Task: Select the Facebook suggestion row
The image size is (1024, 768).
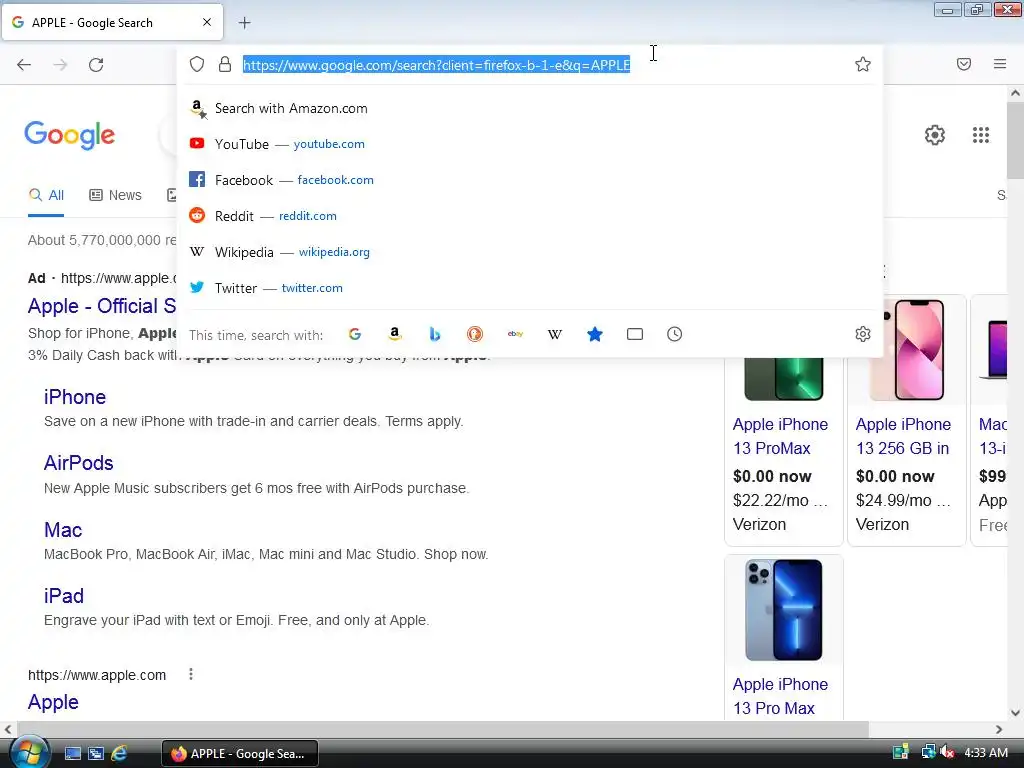Action: pyautogui.click(x=532, y=180)
